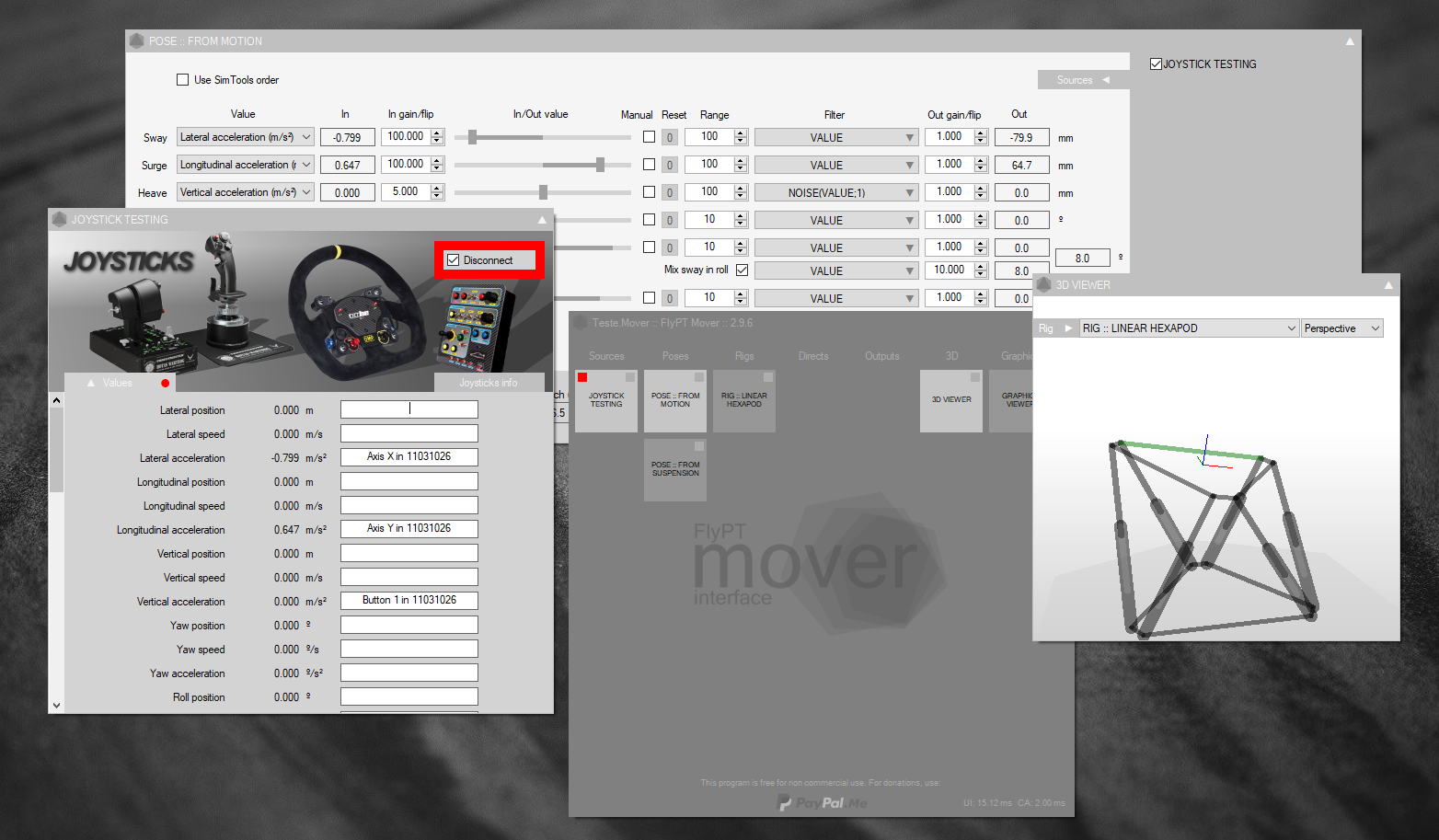Open the JOYSTICK TESTING module tile
This screenshot has height=840, width=1439.
coord(605,400)
